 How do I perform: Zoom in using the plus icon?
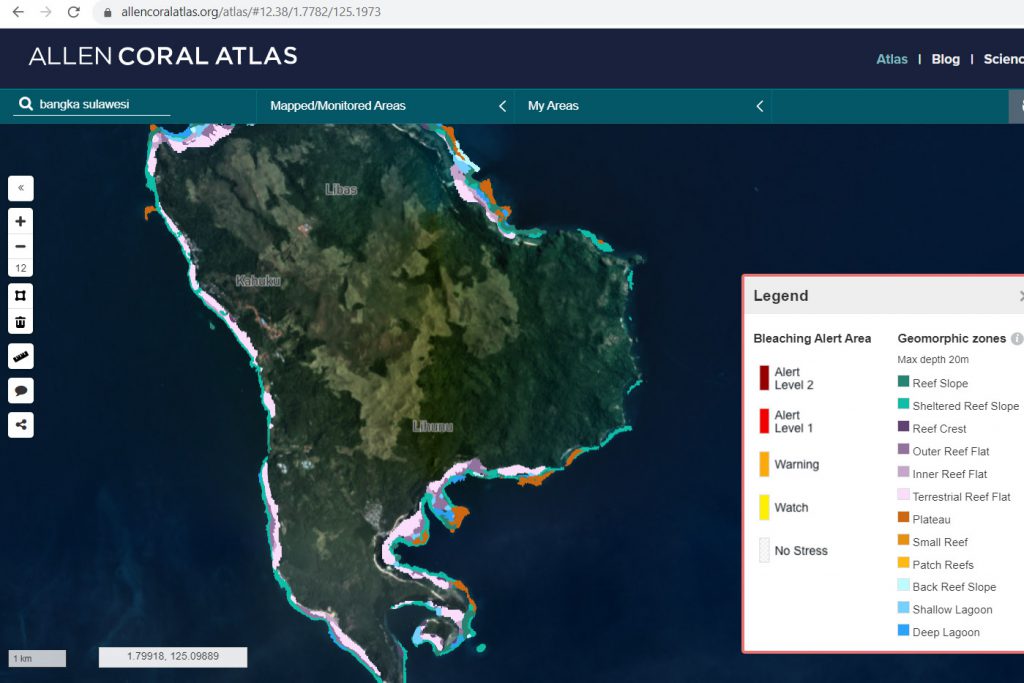point(20,220)
